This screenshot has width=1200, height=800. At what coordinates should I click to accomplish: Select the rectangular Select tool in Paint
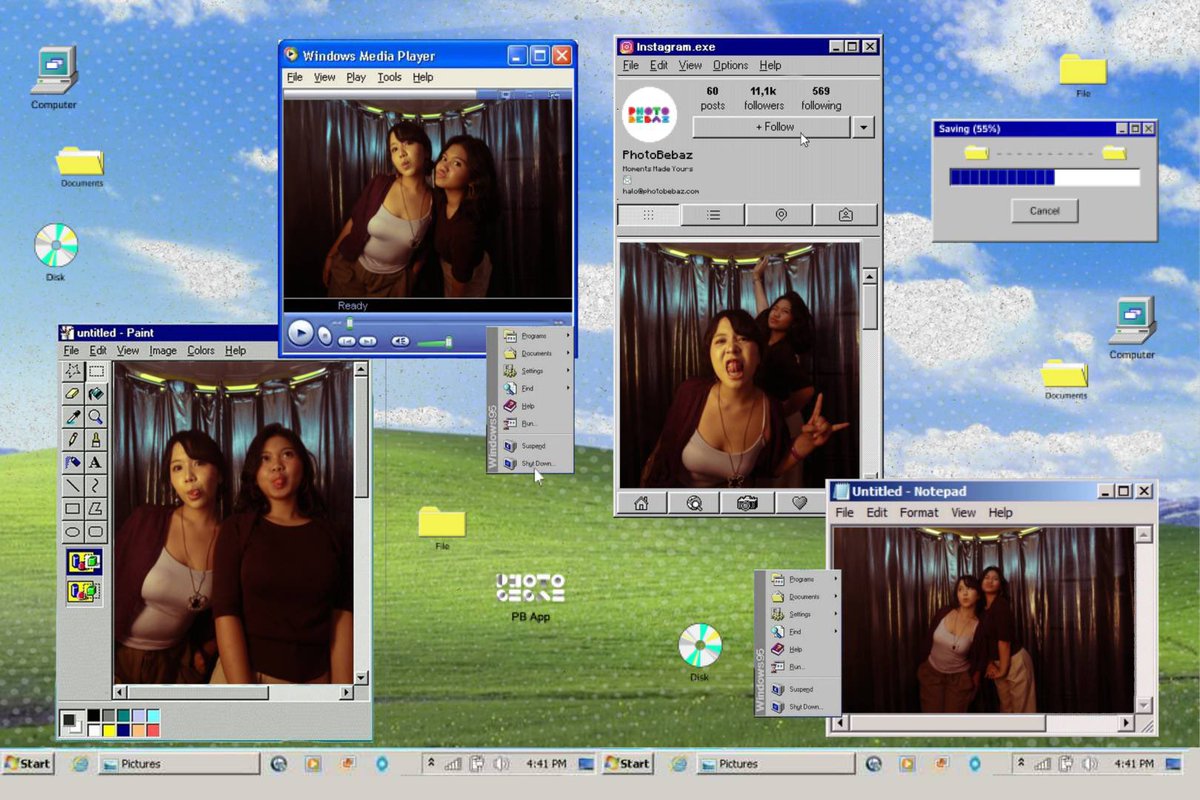coord(96,372)
